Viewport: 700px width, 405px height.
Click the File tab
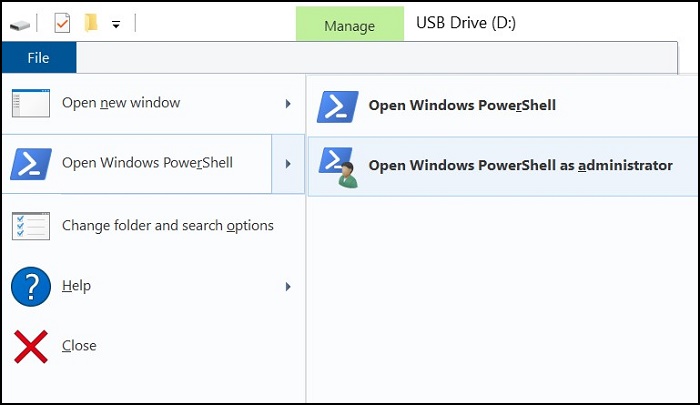click(38, 58)
